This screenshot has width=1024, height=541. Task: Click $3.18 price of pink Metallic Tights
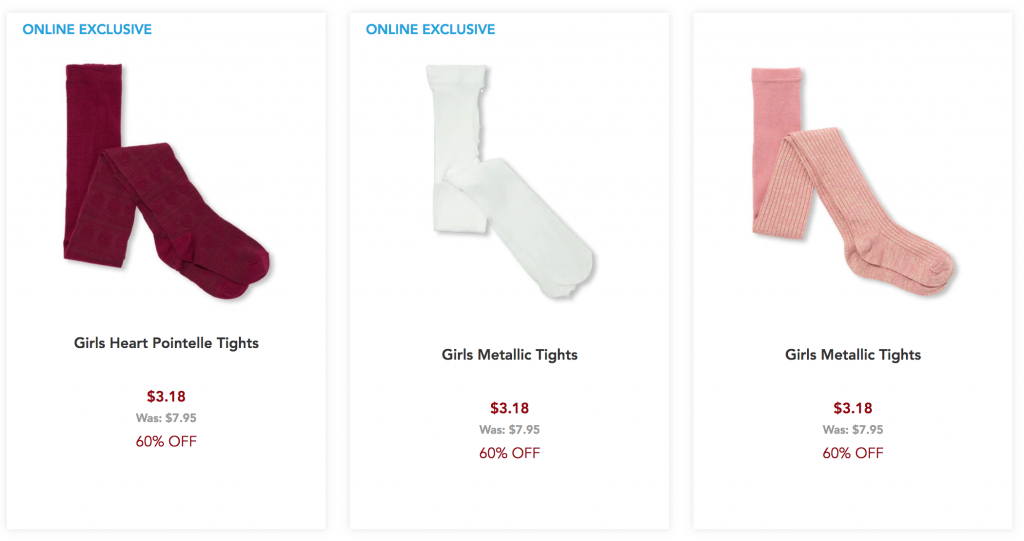point(853,408)
